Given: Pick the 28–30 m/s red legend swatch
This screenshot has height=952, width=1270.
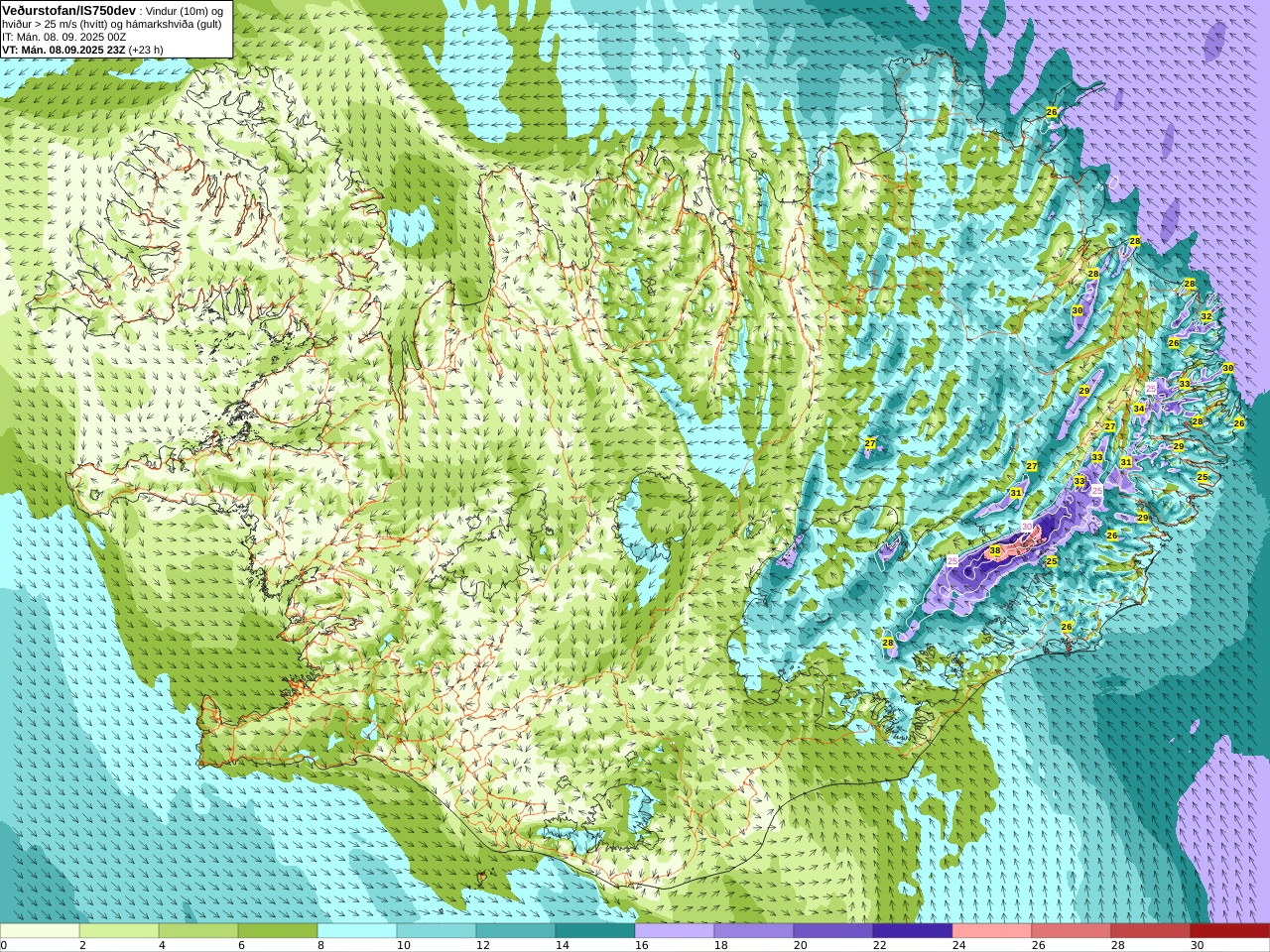Looking at the screenshot, I should point(1151,931).
